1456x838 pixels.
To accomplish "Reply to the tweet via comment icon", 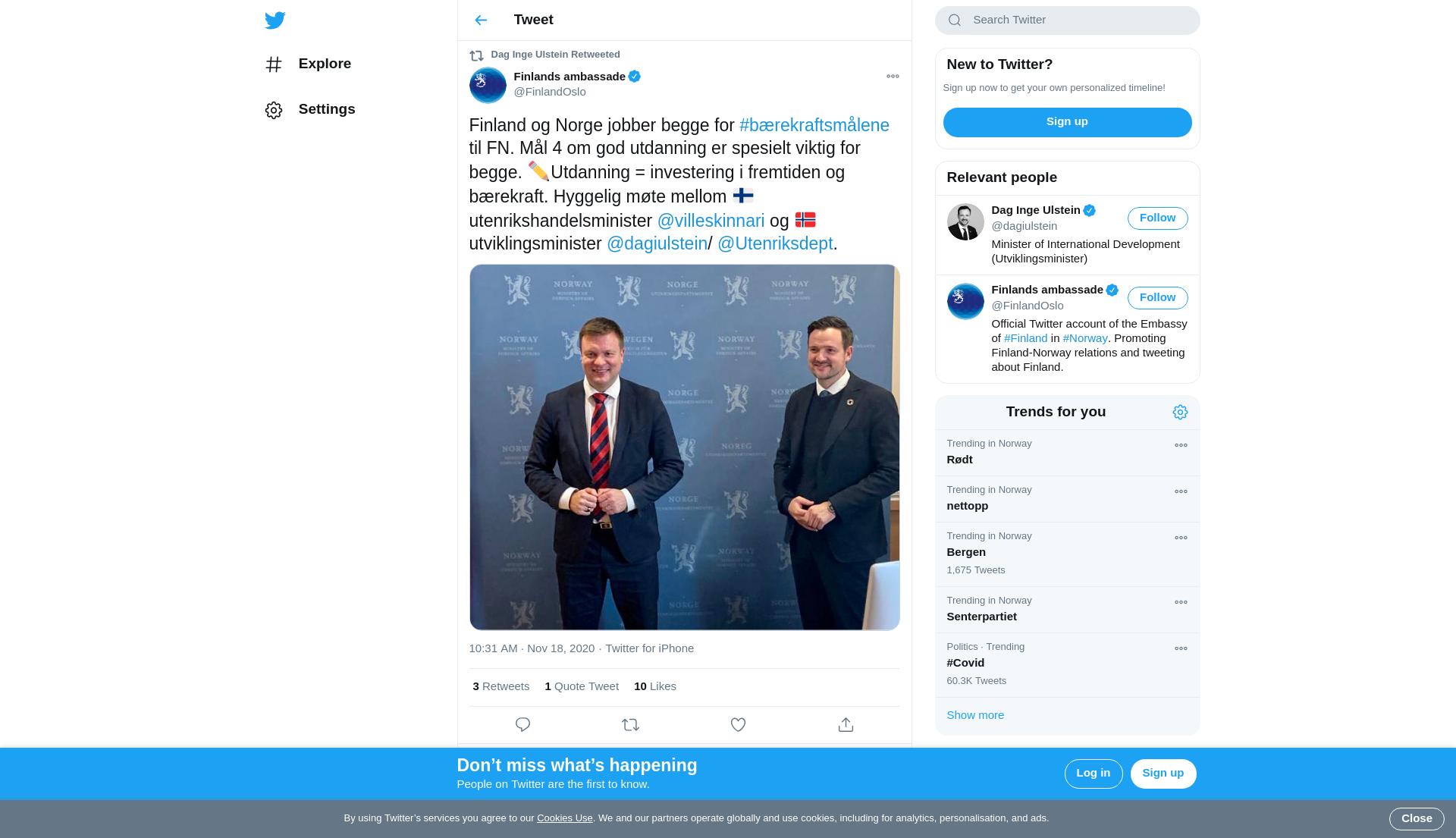I will pos(522,725).
